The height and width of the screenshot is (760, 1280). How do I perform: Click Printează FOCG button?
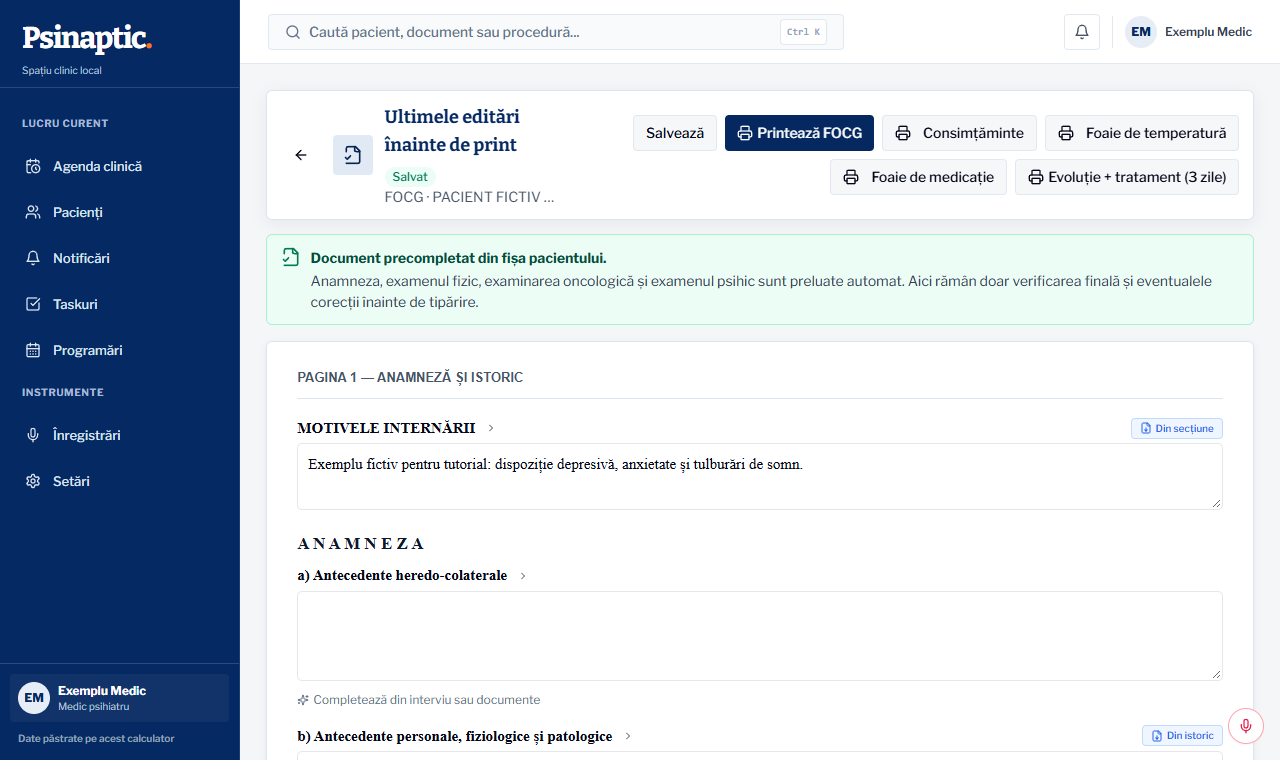799,133
